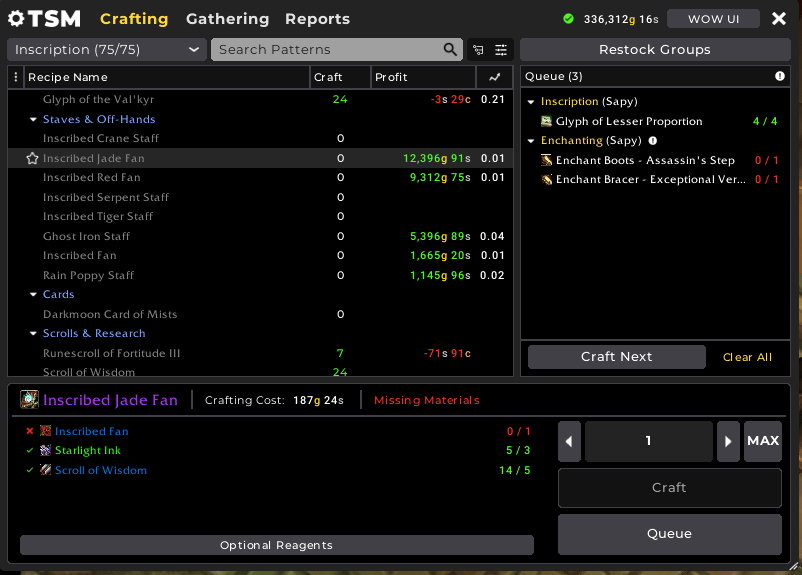Click the Scroll of Wisdom material icon
Screen dimensions: 802x575
46,470
